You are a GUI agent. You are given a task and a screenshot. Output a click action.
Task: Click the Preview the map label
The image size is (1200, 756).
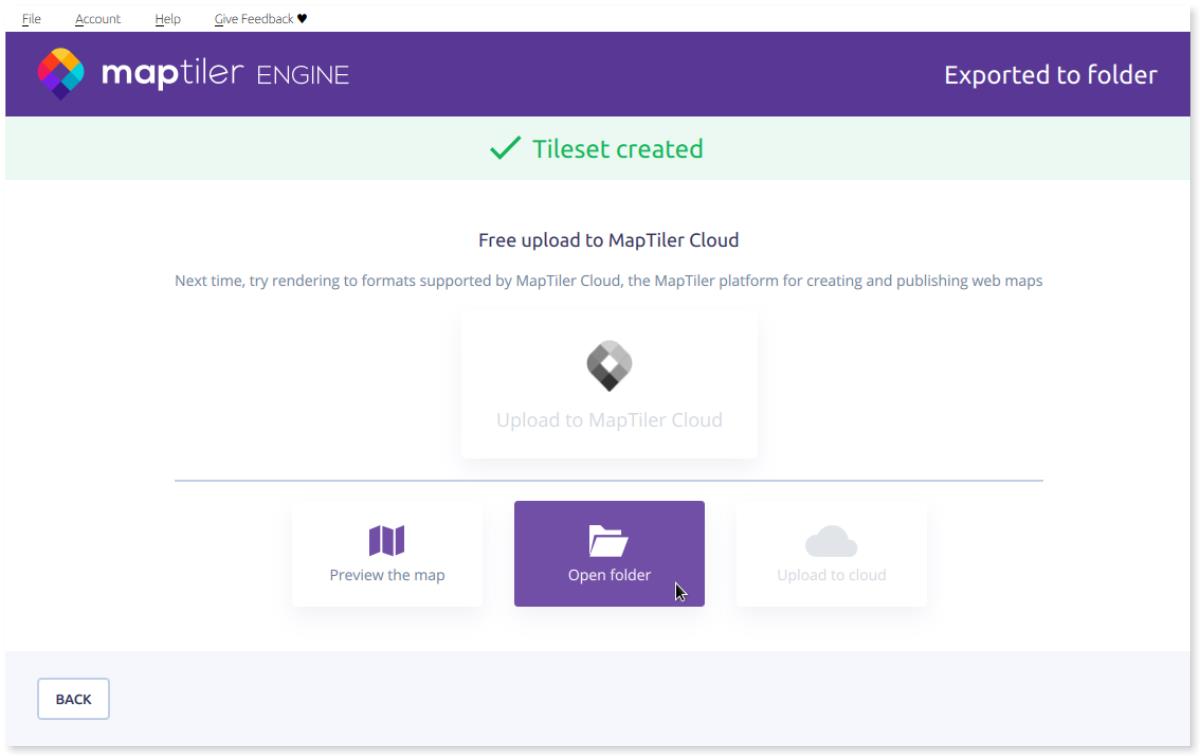pos(387,575)
